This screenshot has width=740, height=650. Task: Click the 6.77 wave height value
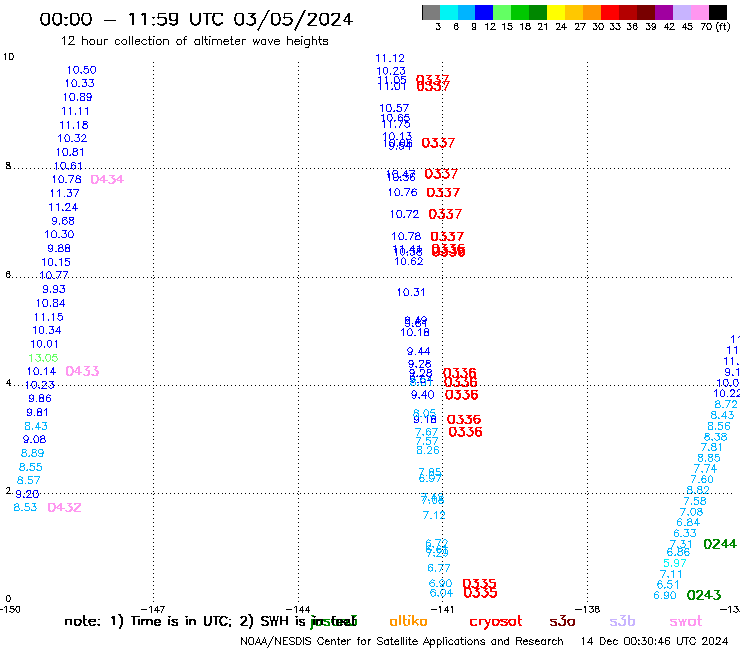click(x=438, y=568)
